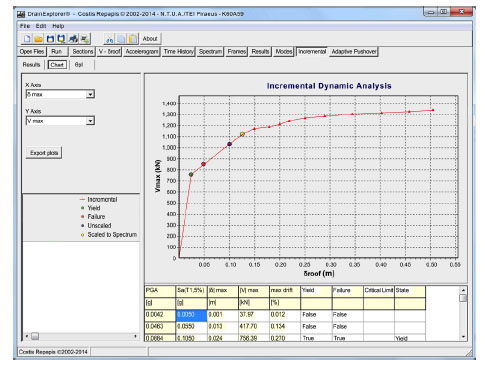Click left panel horizontal scroll left arrow
485x368 pixels.
pos(27,336)
